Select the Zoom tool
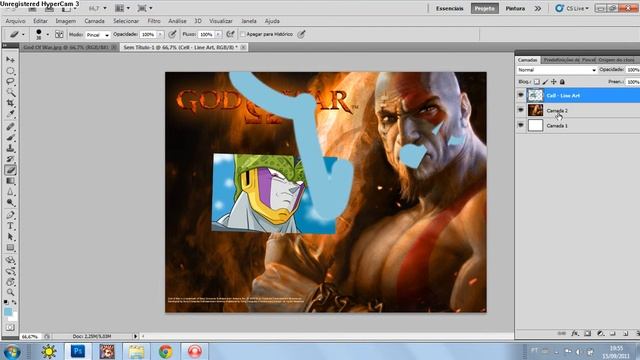This screenshot has height=360, width=640. (10, 292)
